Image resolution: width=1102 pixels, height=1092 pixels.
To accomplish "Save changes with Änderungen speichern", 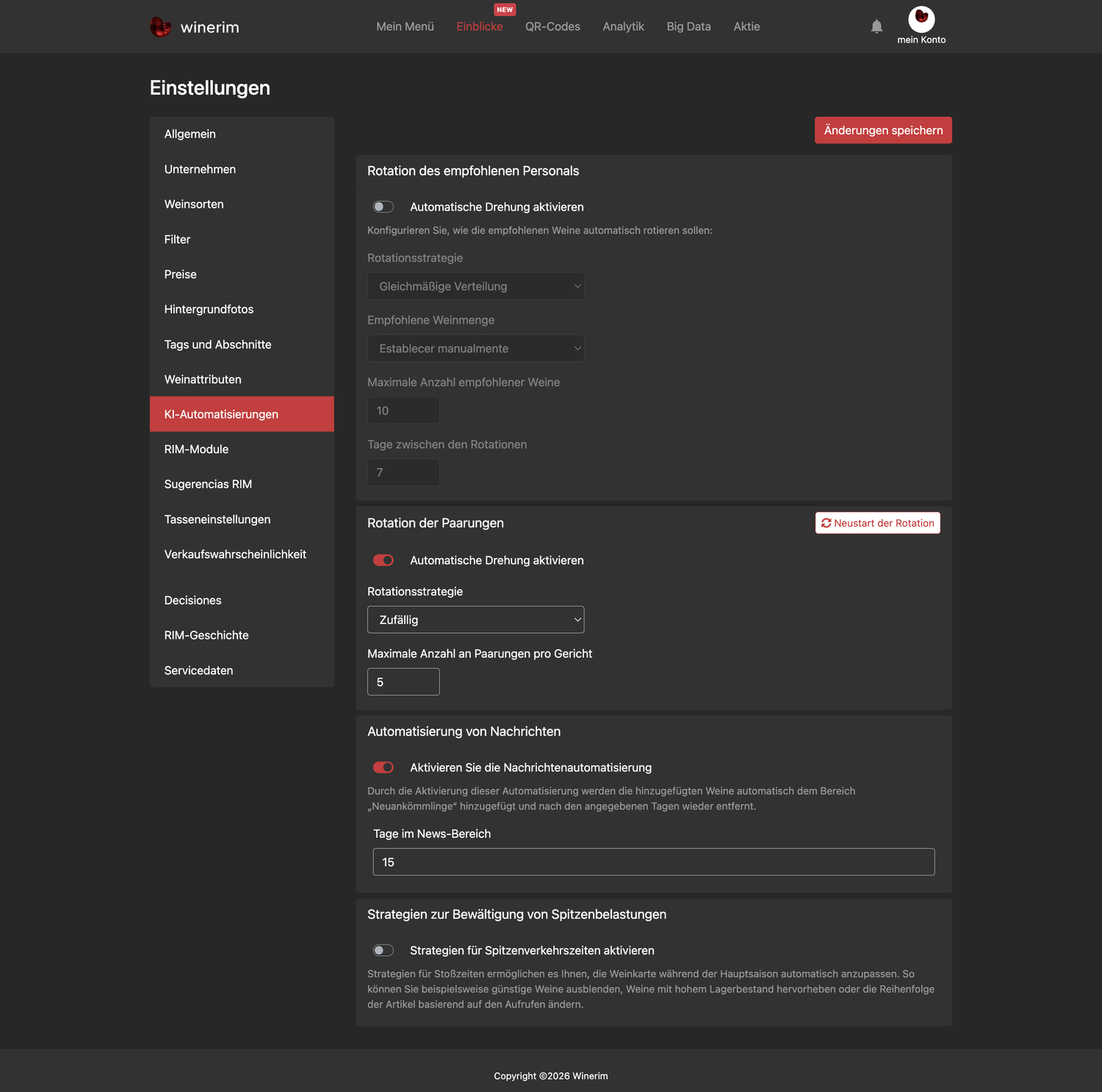I will click(x=883, y=130).
